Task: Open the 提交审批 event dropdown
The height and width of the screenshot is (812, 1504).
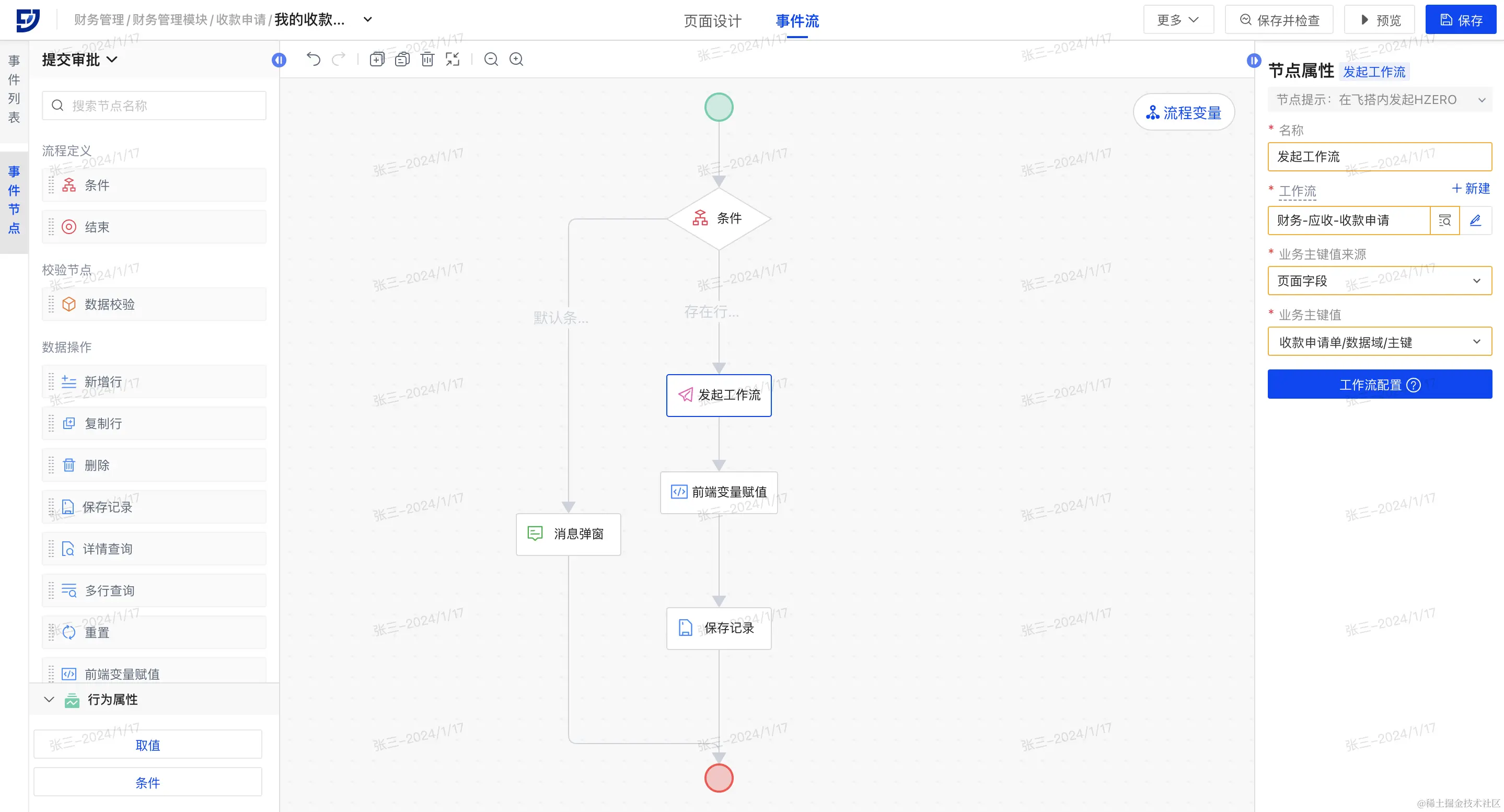Action: pyautogui.click(x=80, y=60)
